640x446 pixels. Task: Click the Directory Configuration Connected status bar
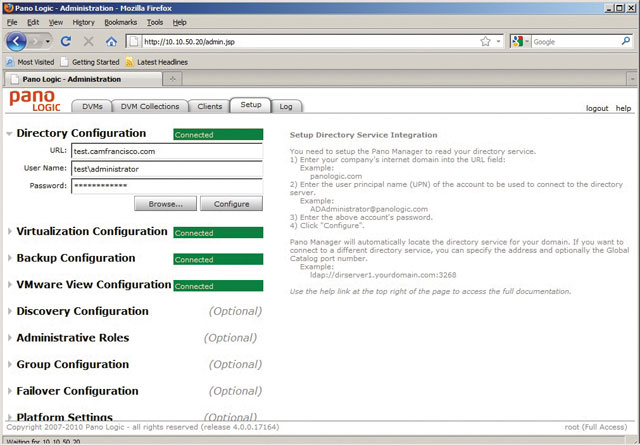coord(218,135)
